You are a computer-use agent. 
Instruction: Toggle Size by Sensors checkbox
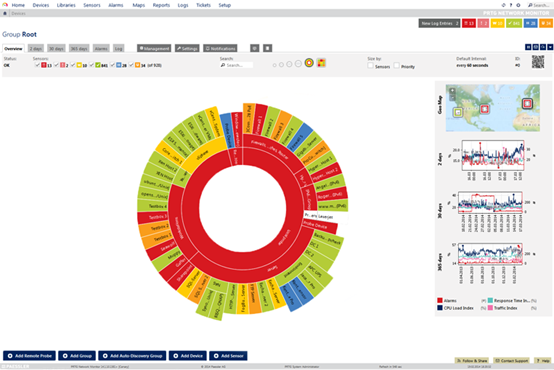click(370, 66)
